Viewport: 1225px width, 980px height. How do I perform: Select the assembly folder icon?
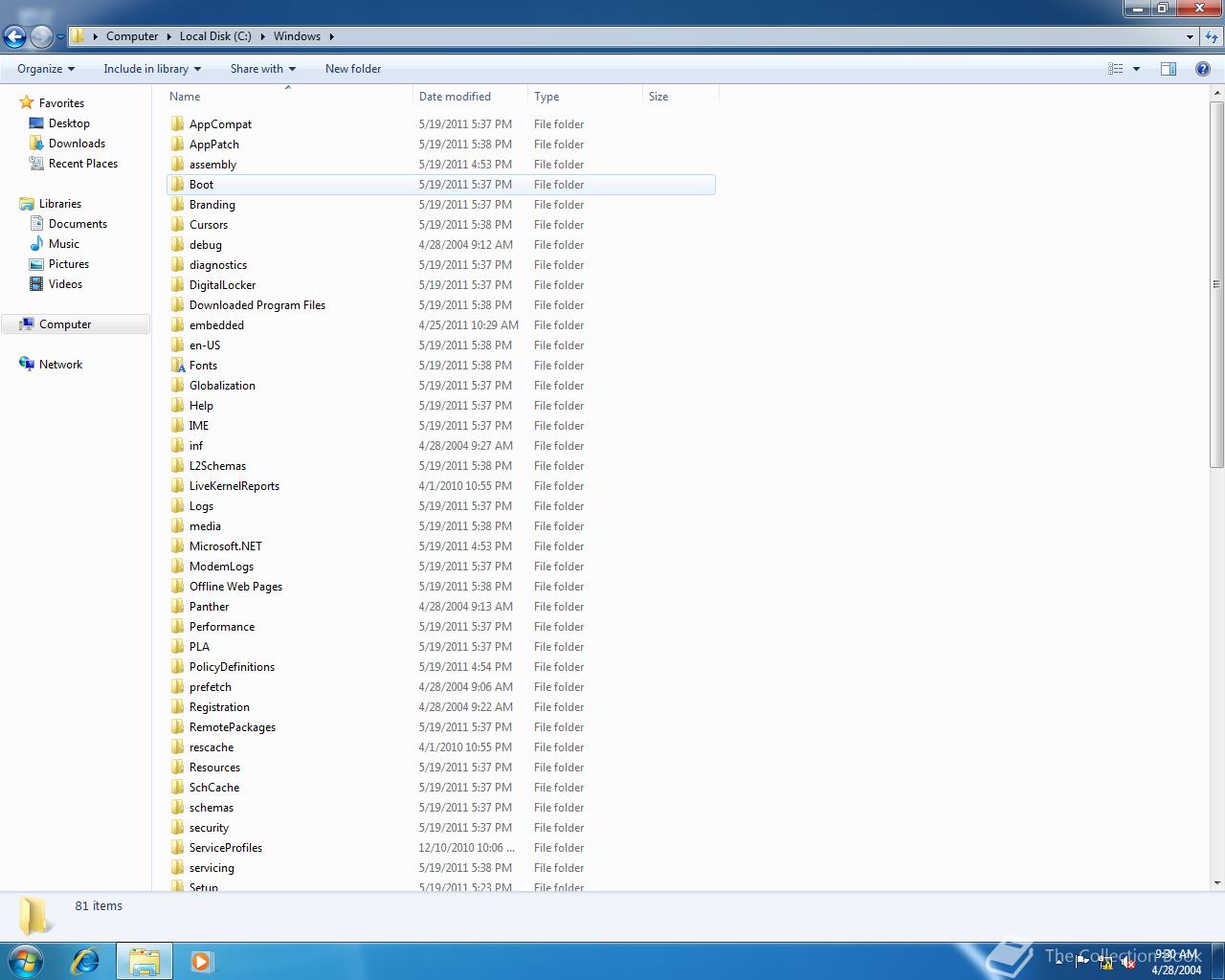[177, 165]
